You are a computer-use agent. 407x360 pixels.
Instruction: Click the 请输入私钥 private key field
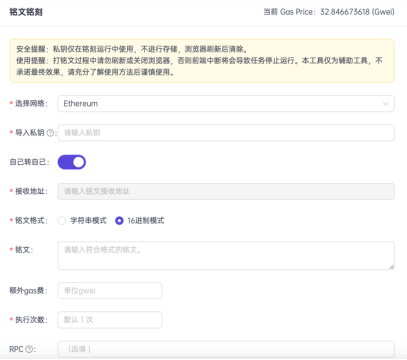(226, 133)
